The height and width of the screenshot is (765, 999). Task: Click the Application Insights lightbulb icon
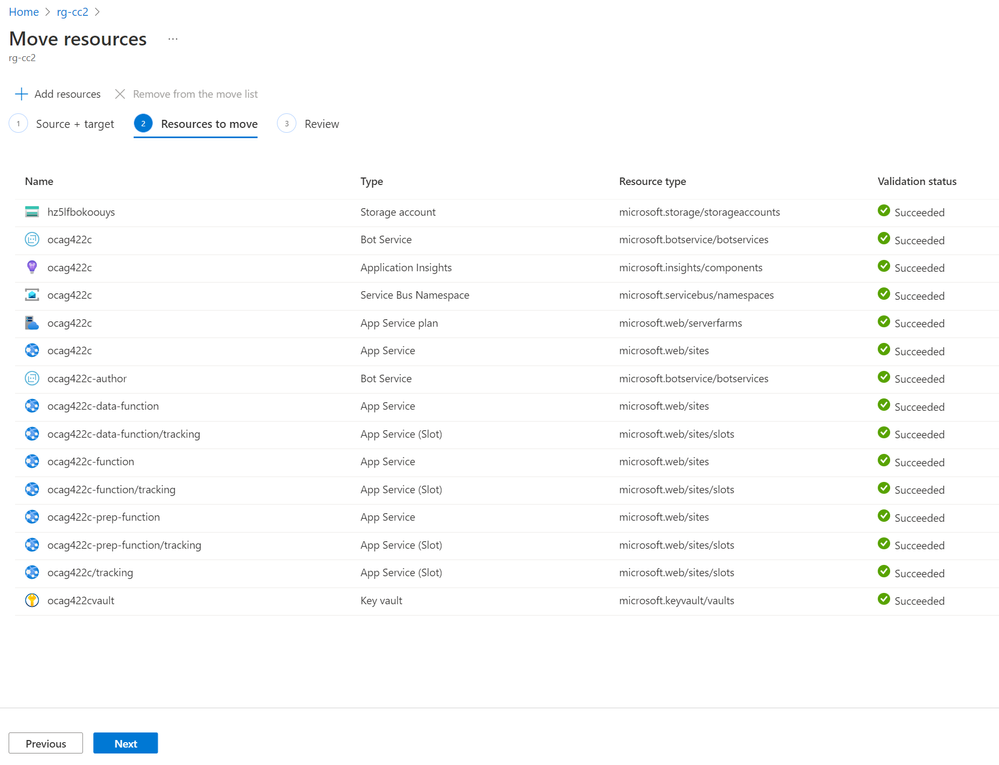point(32,267)
